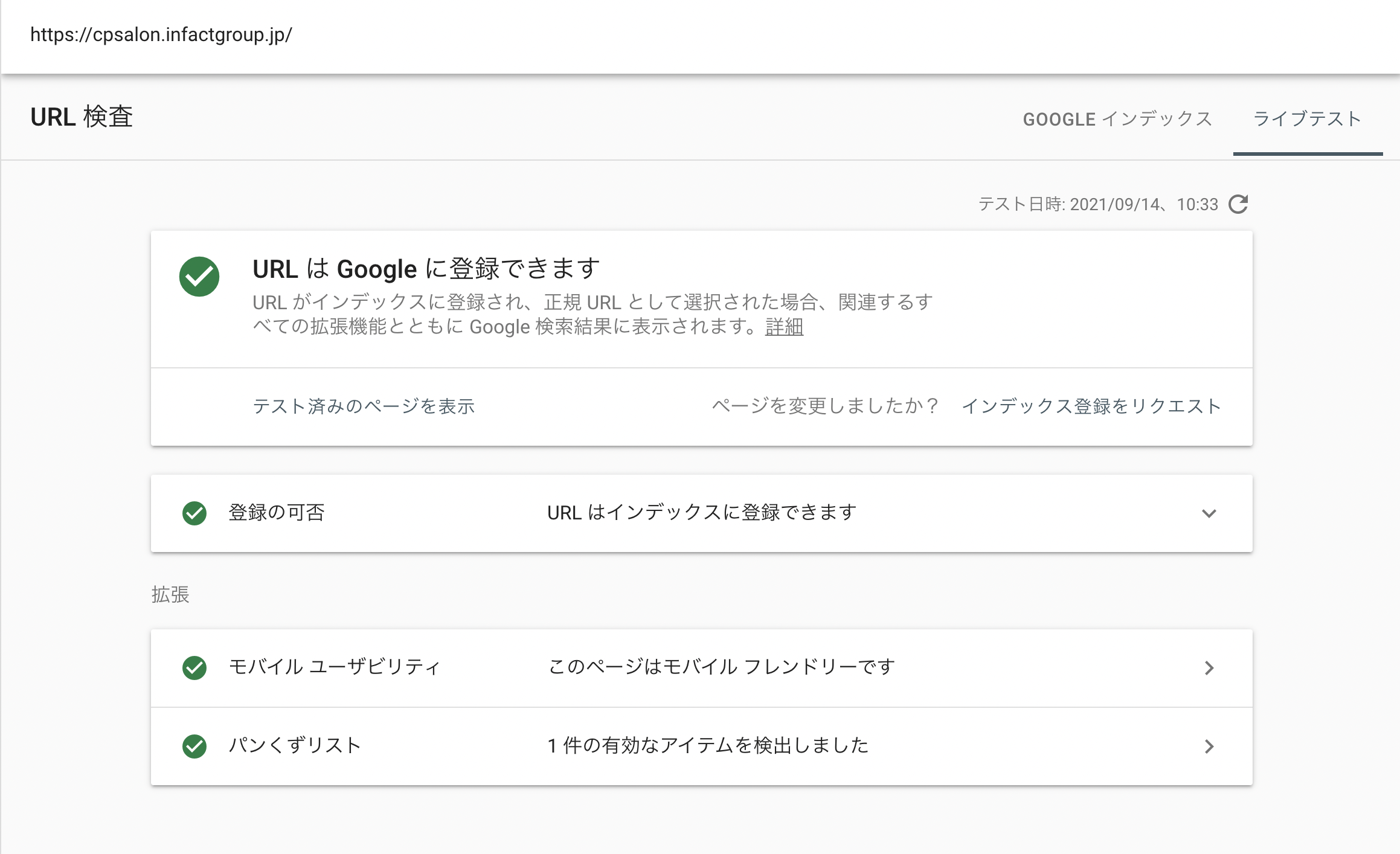Viewport: 1400px width, 854px height.
Task: Click the refresh icon beside the test date
Action: (x=1238, y=204)
